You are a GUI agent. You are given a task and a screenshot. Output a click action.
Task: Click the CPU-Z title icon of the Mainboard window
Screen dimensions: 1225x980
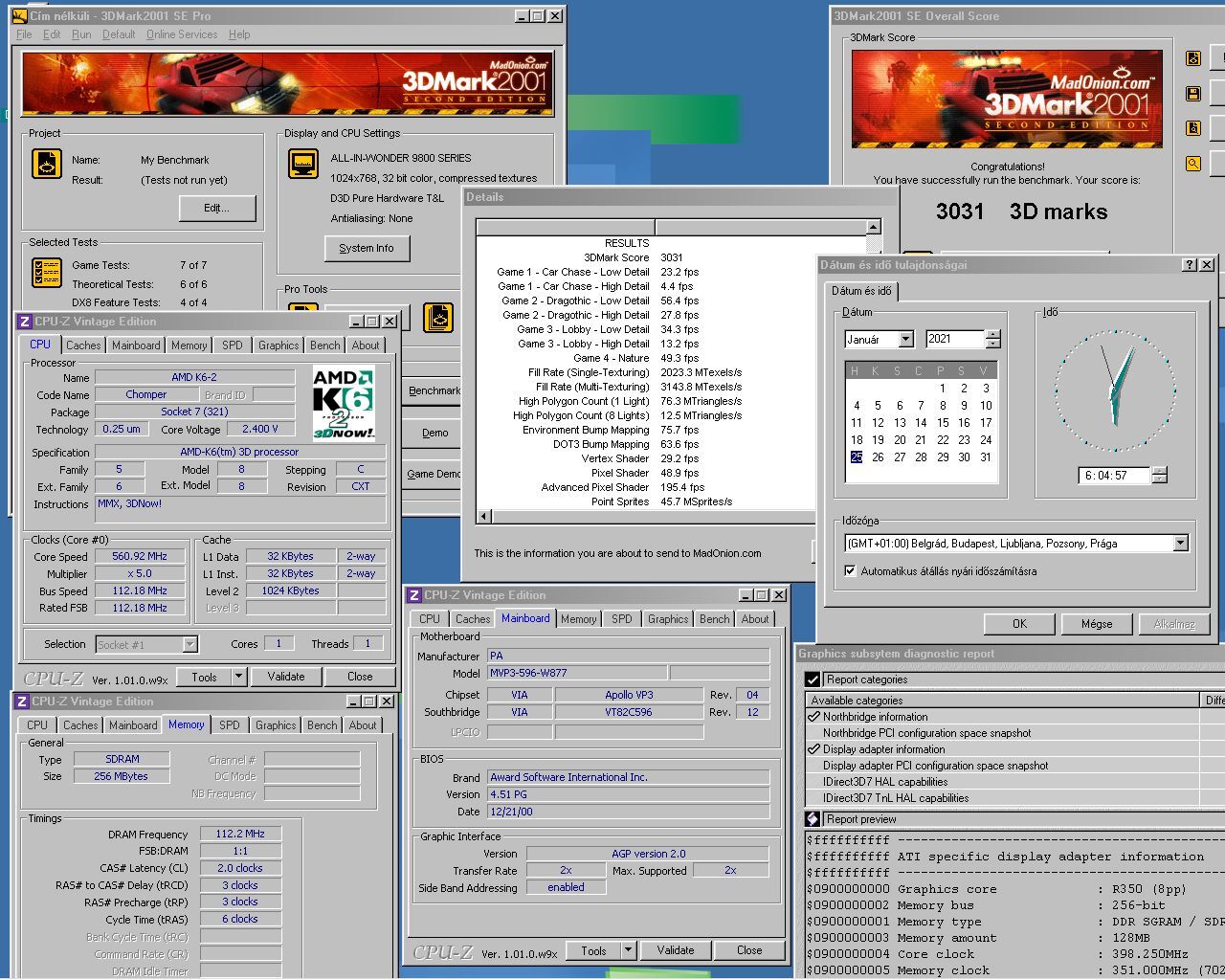coord(414,595)
